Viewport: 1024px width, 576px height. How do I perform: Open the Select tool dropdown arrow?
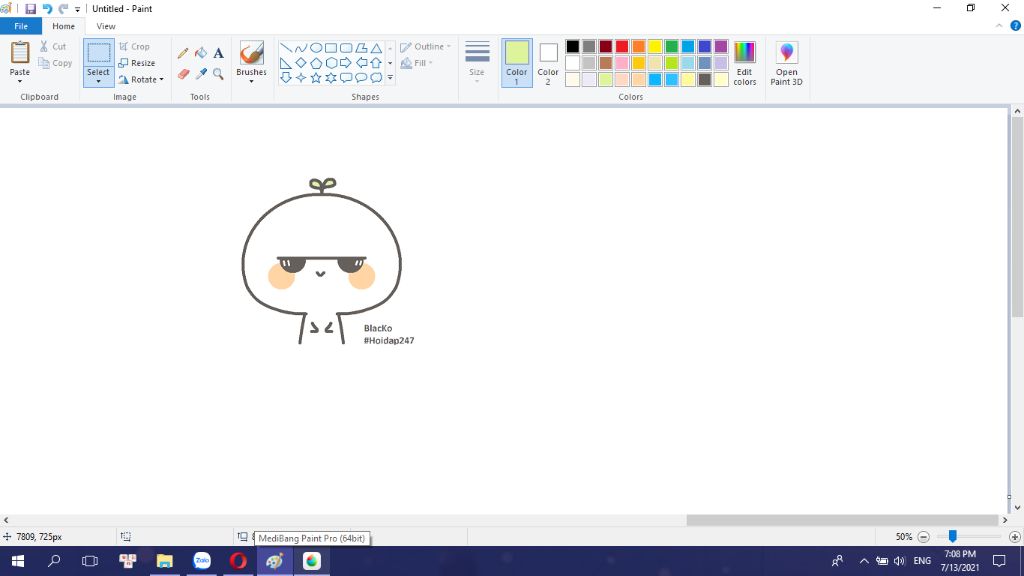[98, 81]
